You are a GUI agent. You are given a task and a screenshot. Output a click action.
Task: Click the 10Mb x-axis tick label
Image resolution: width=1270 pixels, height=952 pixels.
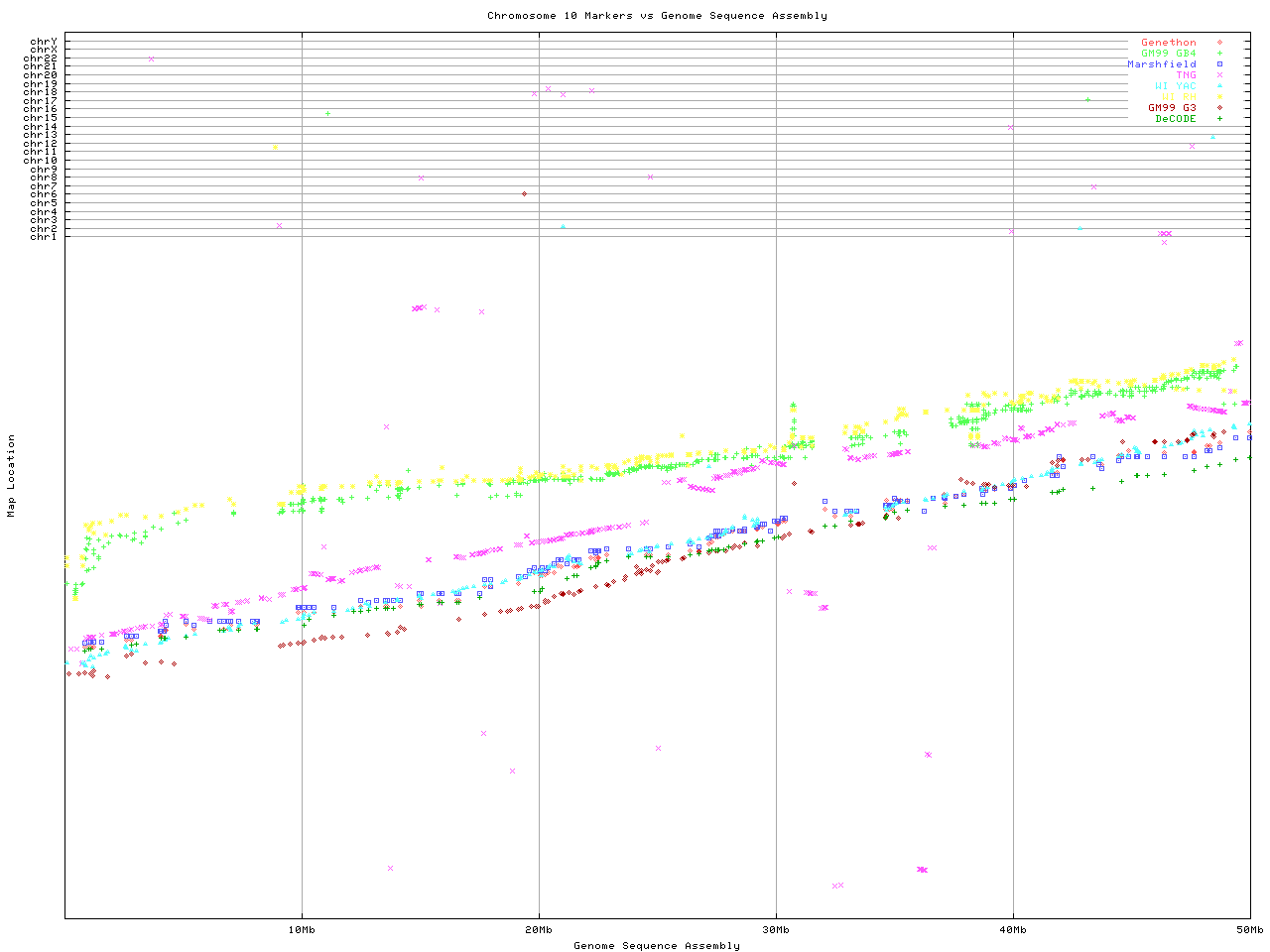point(302,930)
